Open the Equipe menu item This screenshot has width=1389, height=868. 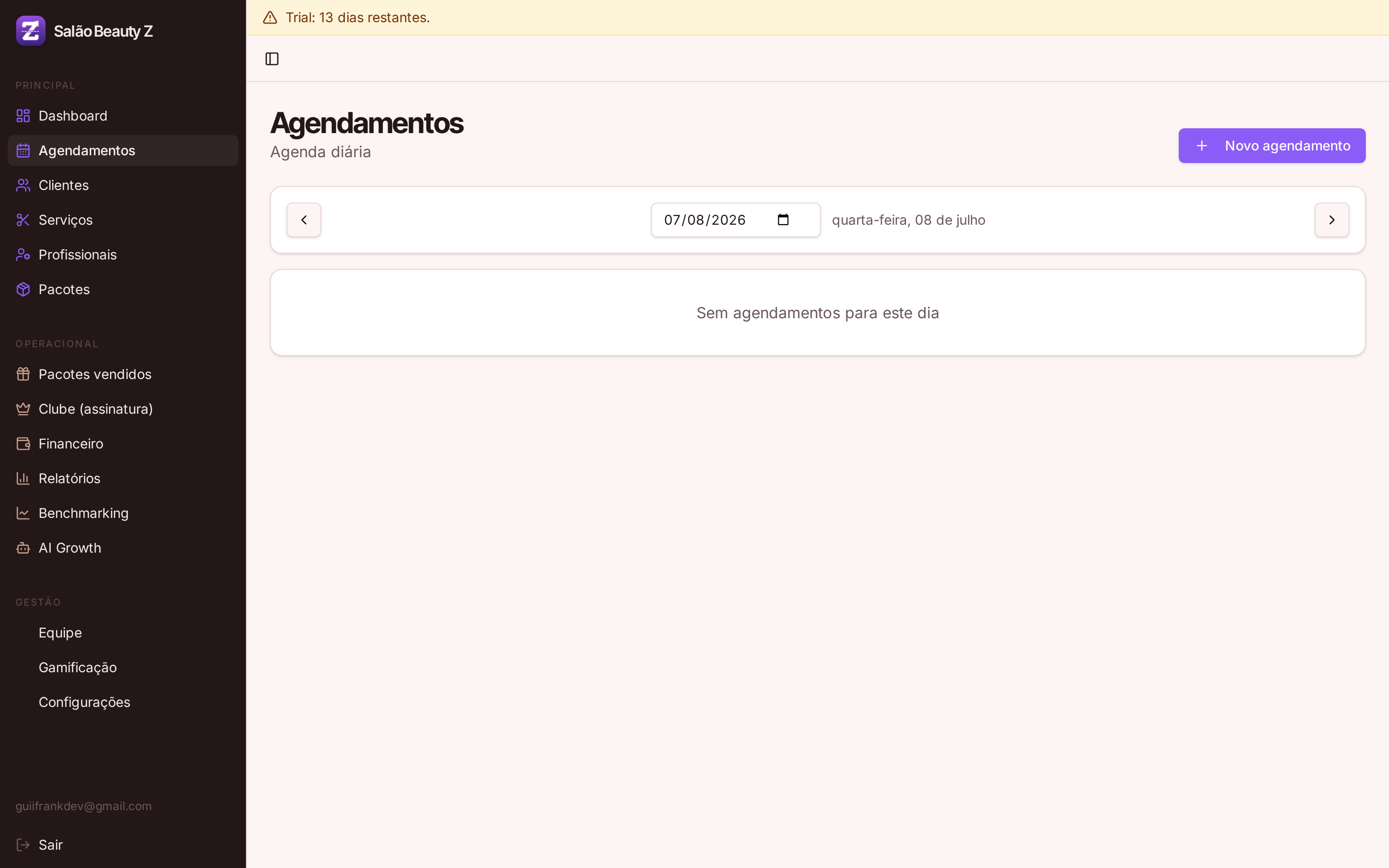tap(123, 633)
